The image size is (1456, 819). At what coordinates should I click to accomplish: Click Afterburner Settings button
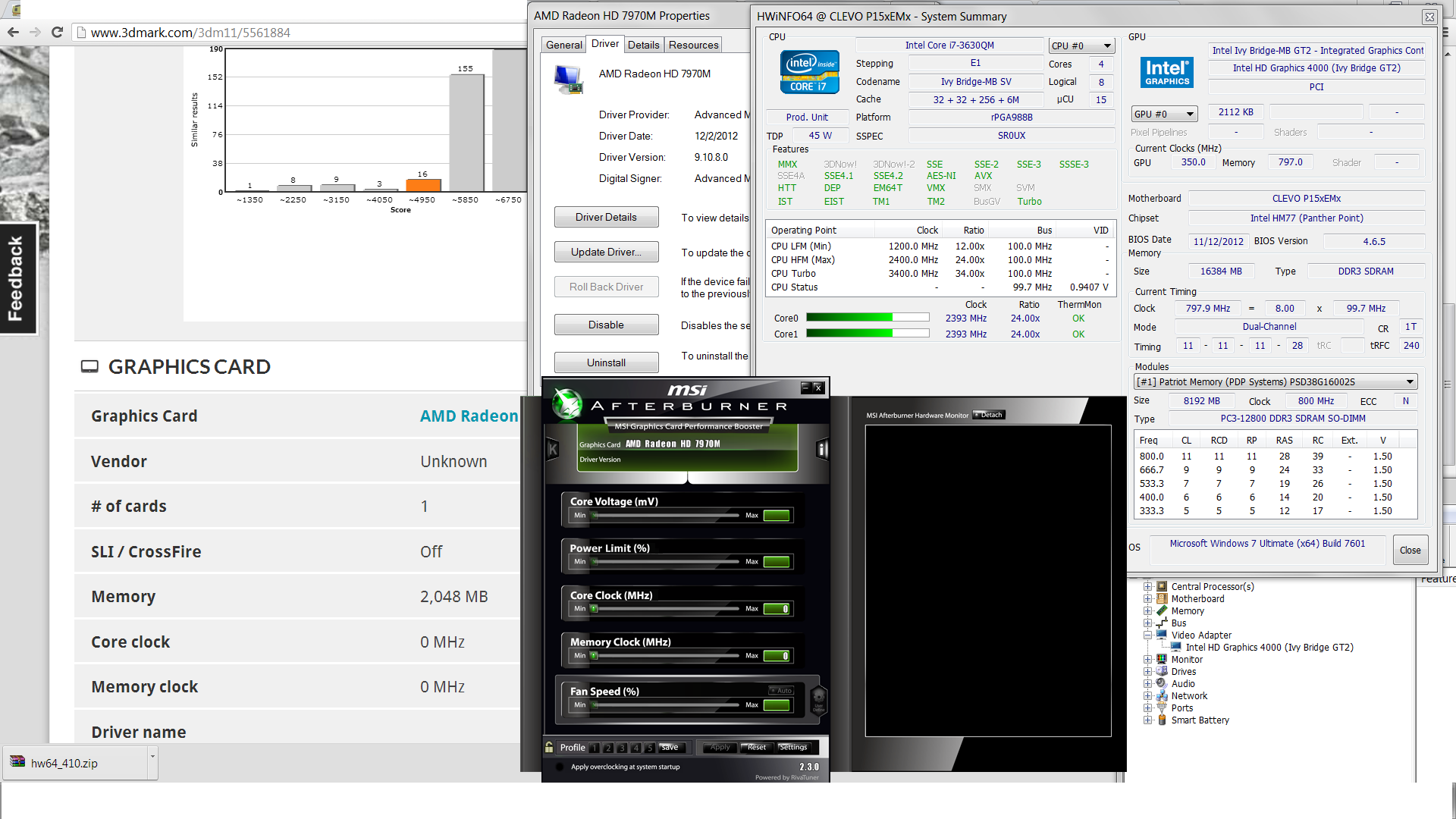793,748
